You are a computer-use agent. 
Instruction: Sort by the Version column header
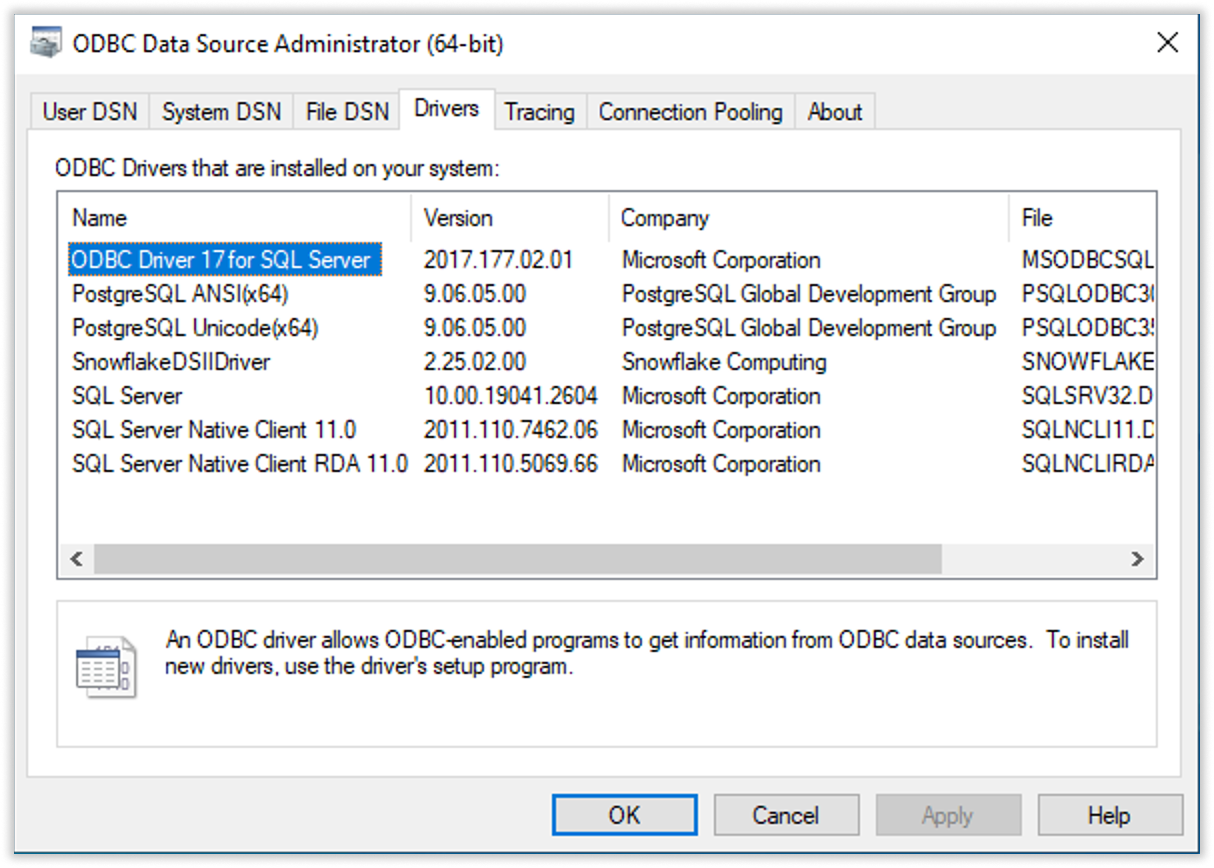click(x=510, y=218)
